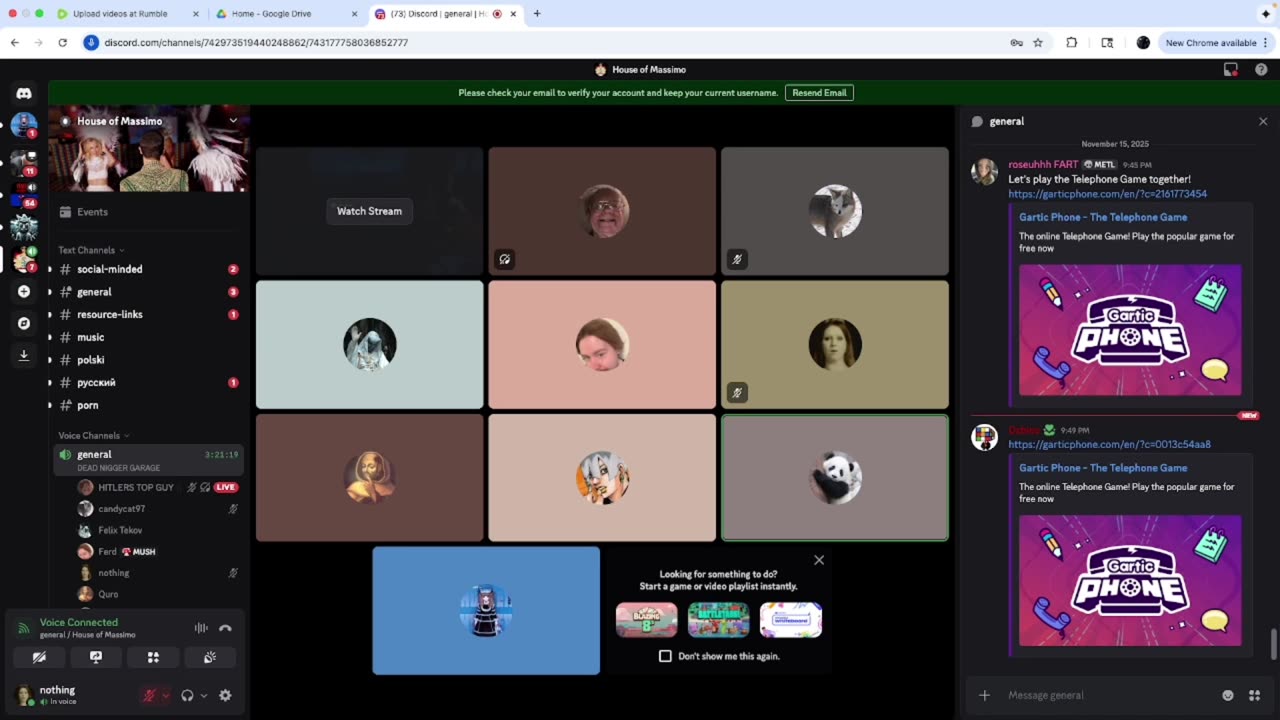
Task: Open Chrome profile avatar icon
Action: (x=1143, y=43)
